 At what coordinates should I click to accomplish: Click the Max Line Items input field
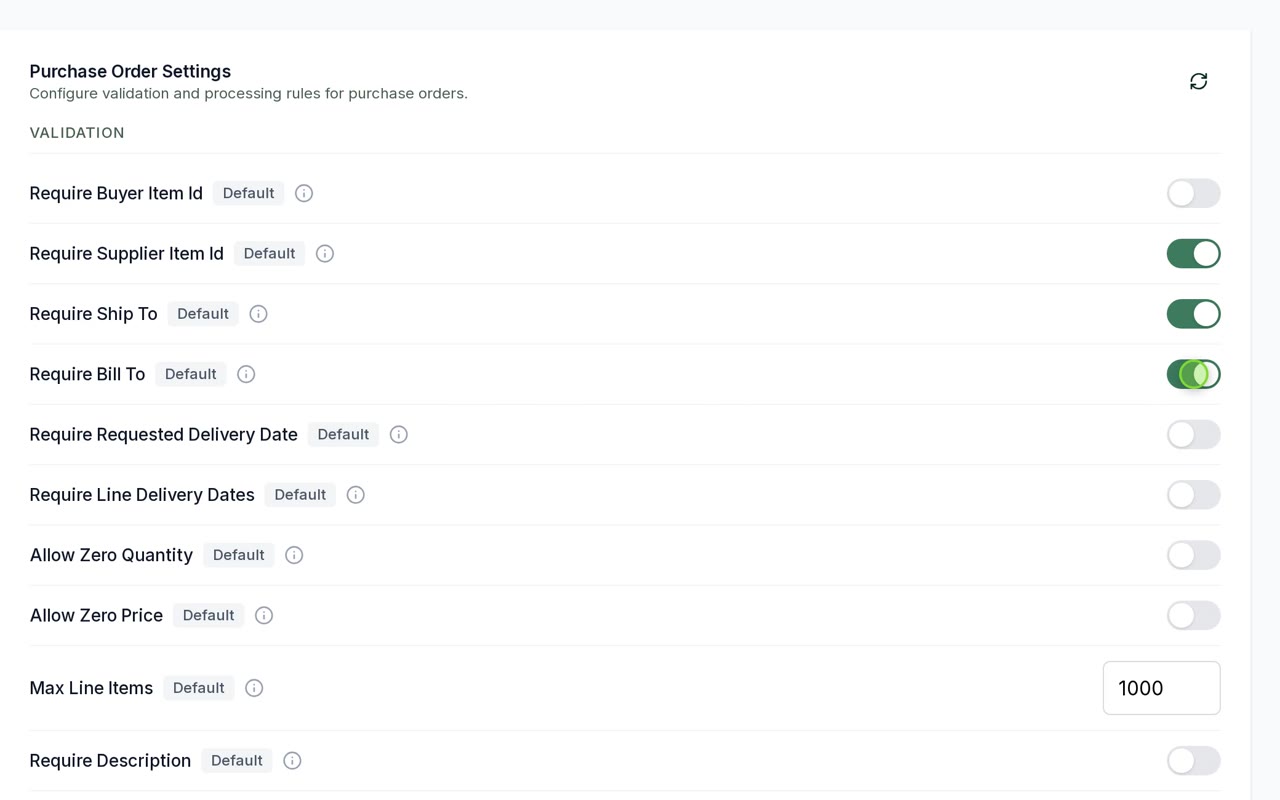click(1161, 688)
